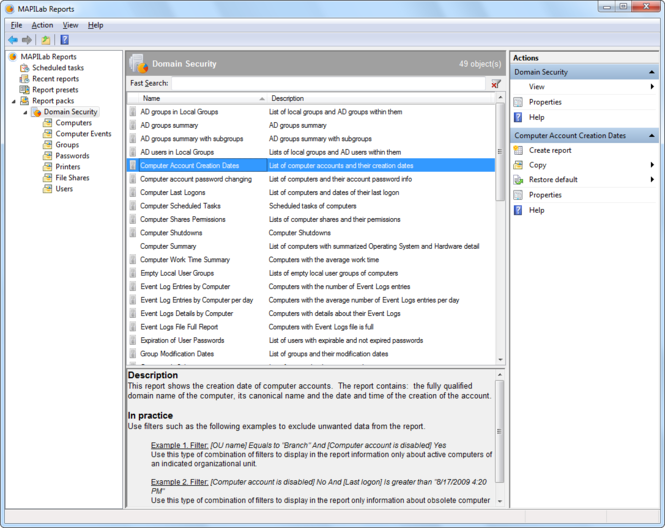The image size is (665, 528).
Task: Click the Back arrow toolbar icon
Action: click(13, 40)
